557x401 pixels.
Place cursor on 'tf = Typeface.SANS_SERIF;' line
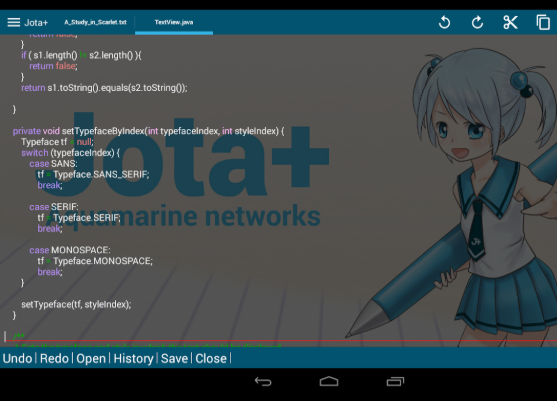pyautogui.click(x=93, y=174)
